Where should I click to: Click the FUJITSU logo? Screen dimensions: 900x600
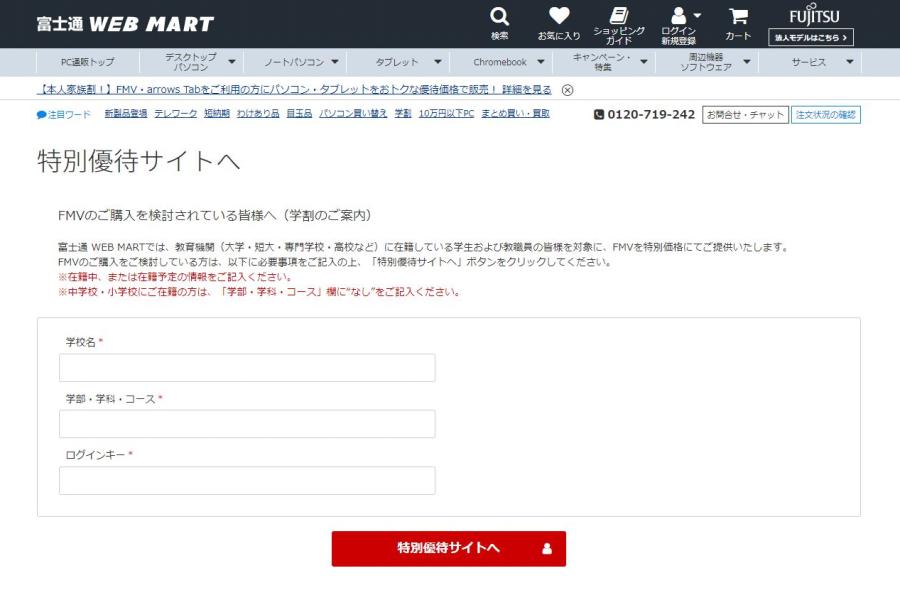pos(813,14)
